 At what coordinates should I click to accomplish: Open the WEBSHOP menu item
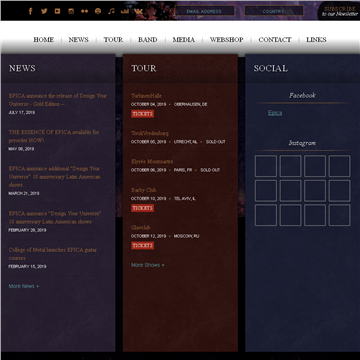227,40
